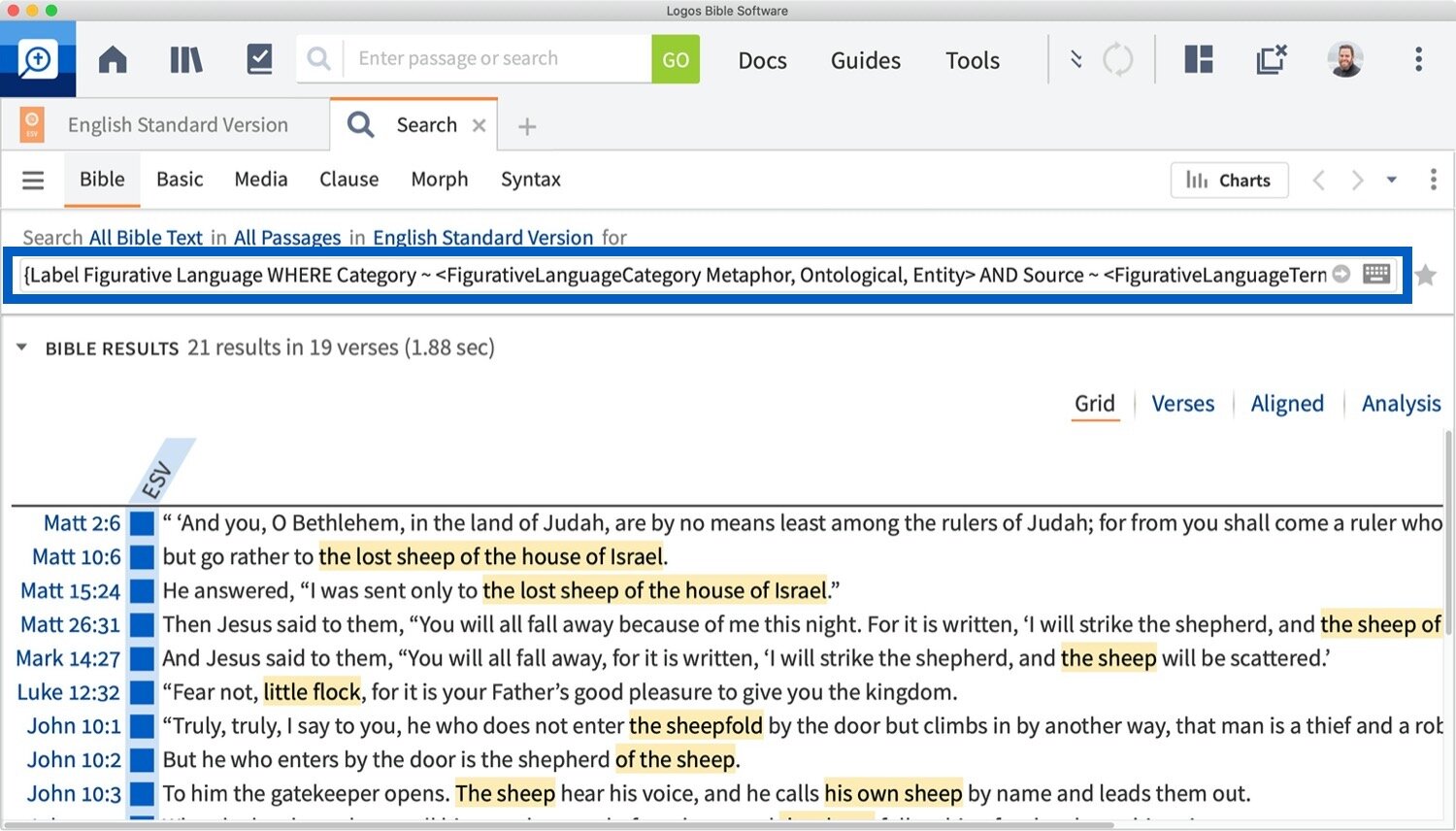Change the English Standard Version resource selection
The image size is (1456, 831).
tap(482, 238)
